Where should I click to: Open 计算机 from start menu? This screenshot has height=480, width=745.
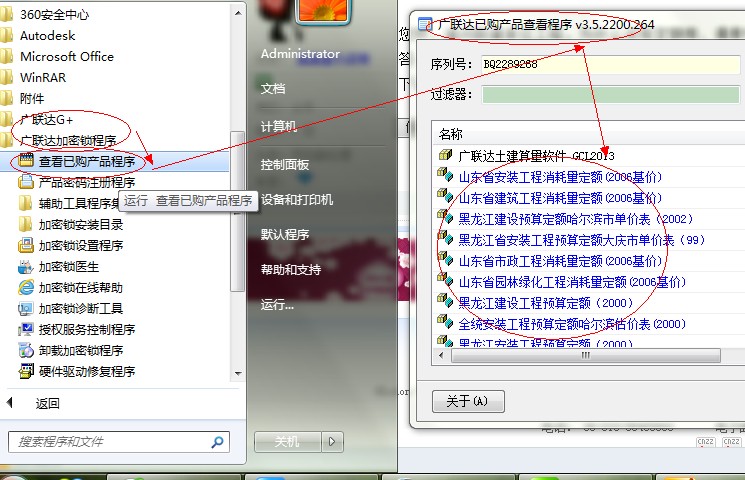(x=278, y=126)
